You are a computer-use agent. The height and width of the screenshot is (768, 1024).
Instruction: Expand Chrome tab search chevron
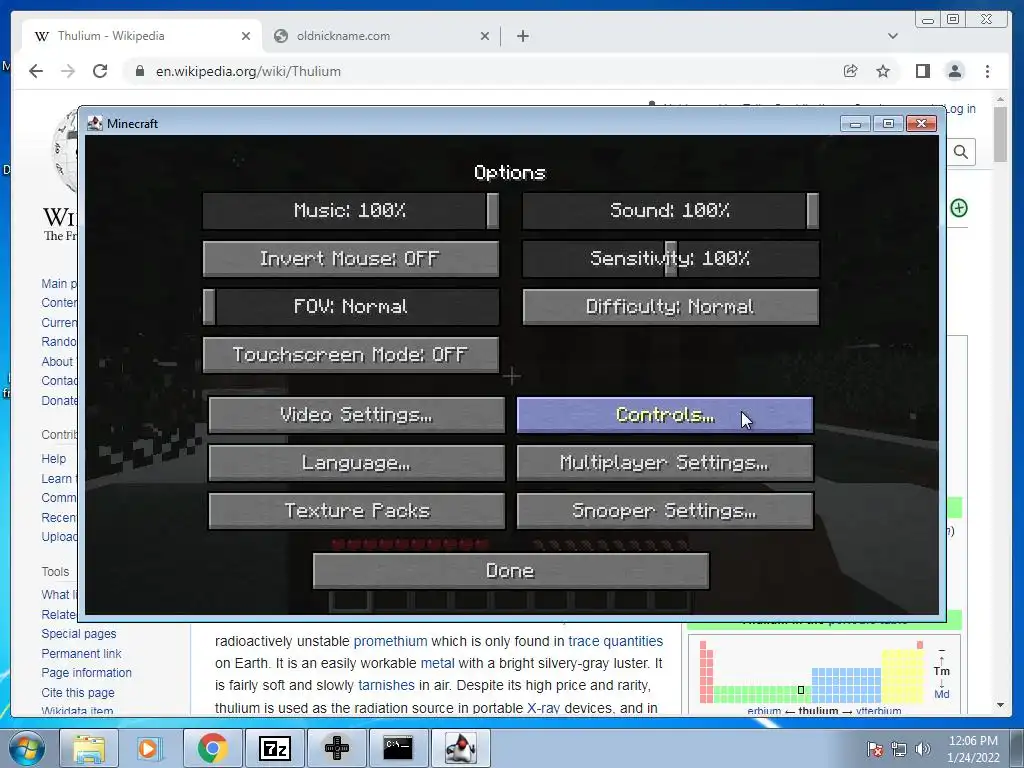pos(893,36)
